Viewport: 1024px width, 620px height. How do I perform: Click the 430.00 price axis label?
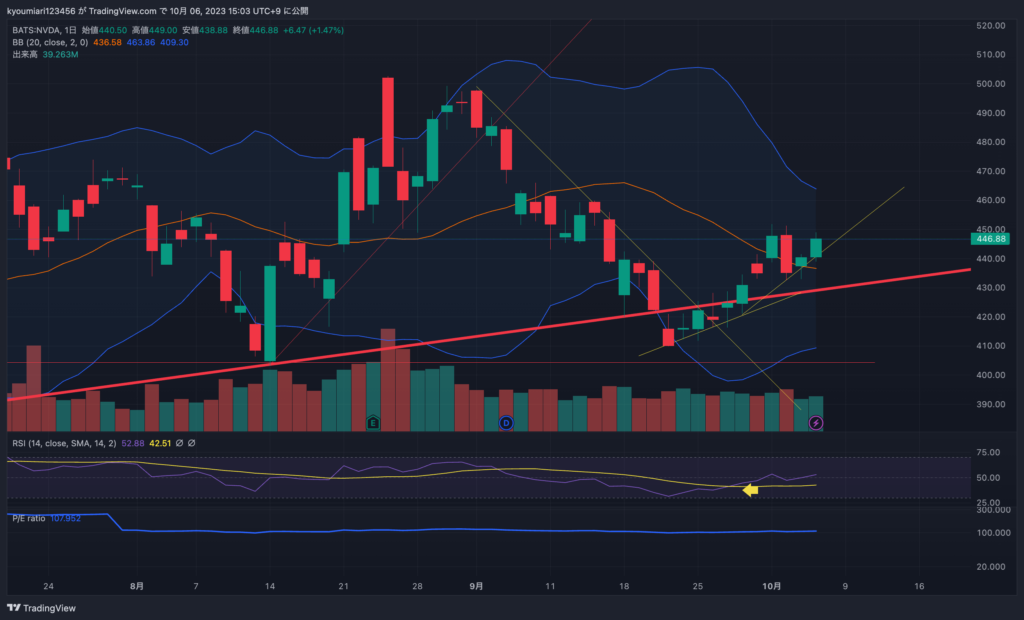coord(991,287)
